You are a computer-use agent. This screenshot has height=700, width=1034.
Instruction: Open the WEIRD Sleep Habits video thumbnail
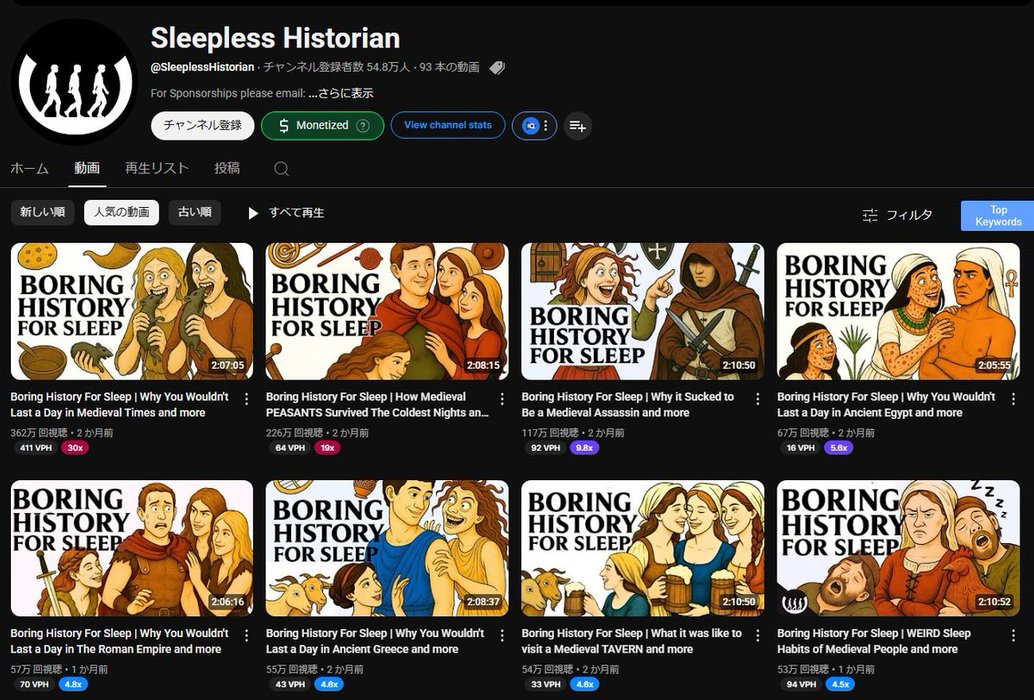point(898,548)
